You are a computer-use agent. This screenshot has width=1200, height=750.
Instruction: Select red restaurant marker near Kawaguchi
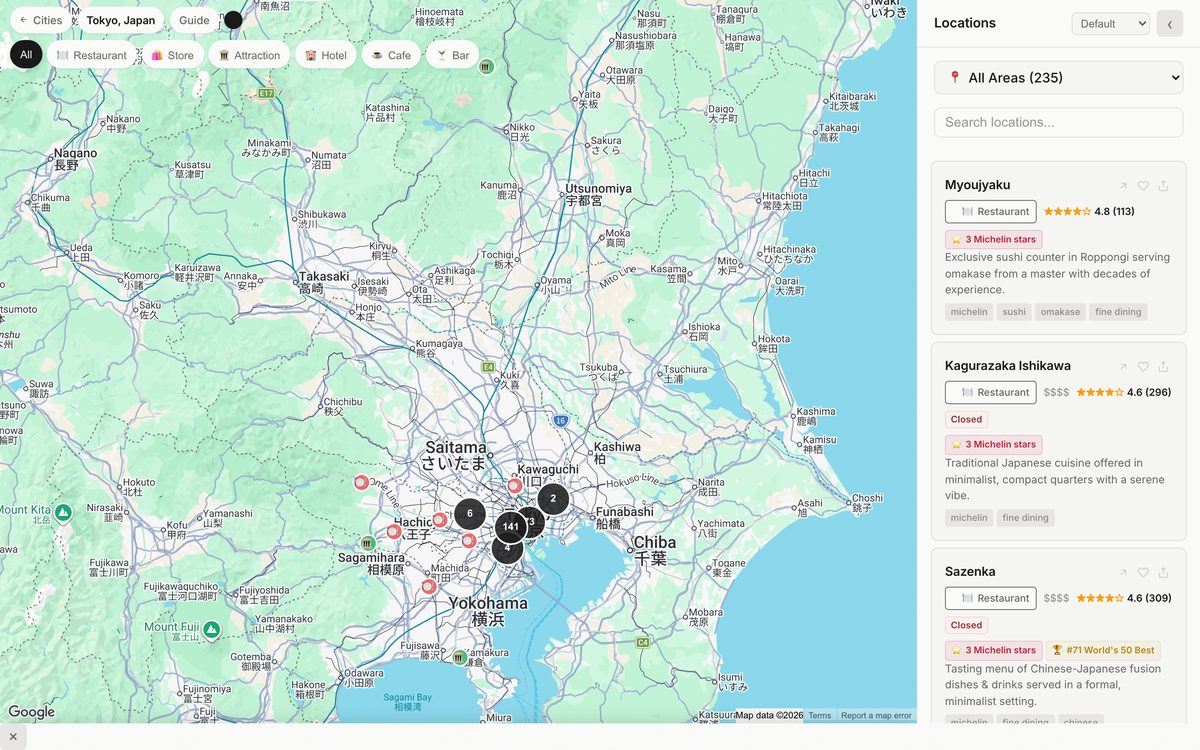[x=514, y=486]
